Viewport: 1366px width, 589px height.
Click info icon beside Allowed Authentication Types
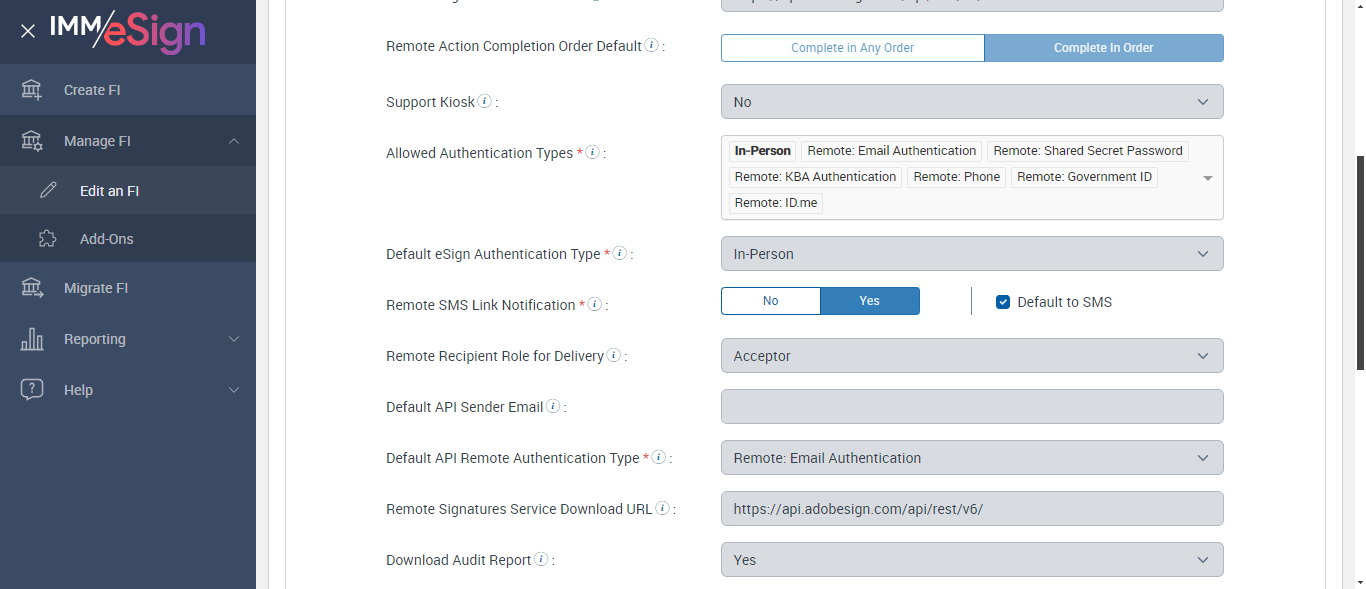pyautogui.click(x=592, y=153)
